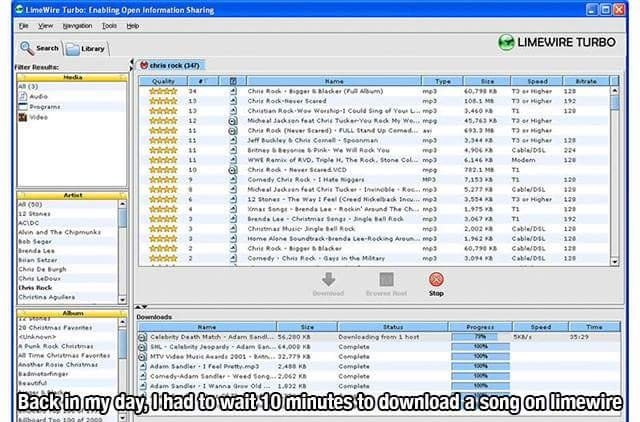Select Comedy - Chris Rock - Gays in the Military
Screen dimensions: 640x422
[x=374, y=258]
